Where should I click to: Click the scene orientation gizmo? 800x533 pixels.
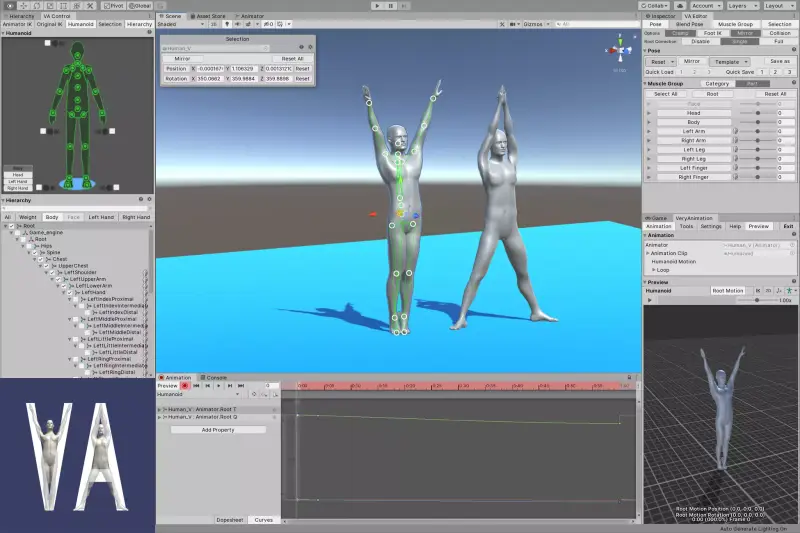pyautogui.click(x=620, y=50)
